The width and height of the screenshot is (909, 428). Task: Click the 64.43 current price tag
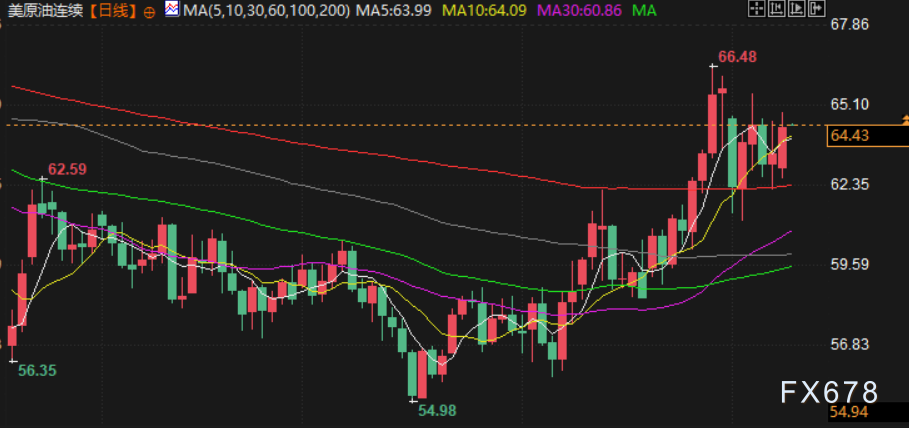pos(852,137)
